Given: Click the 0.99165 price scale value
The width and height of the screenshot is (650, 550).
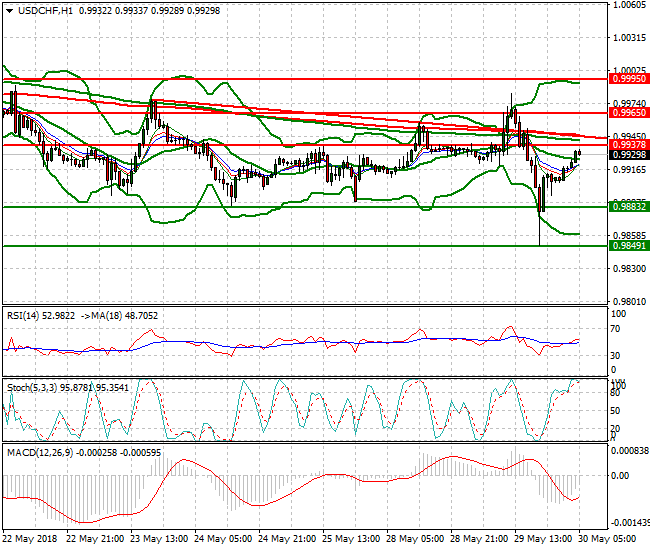Looking at the screenshot, I should pyautogui.click(x=630, y=170).
